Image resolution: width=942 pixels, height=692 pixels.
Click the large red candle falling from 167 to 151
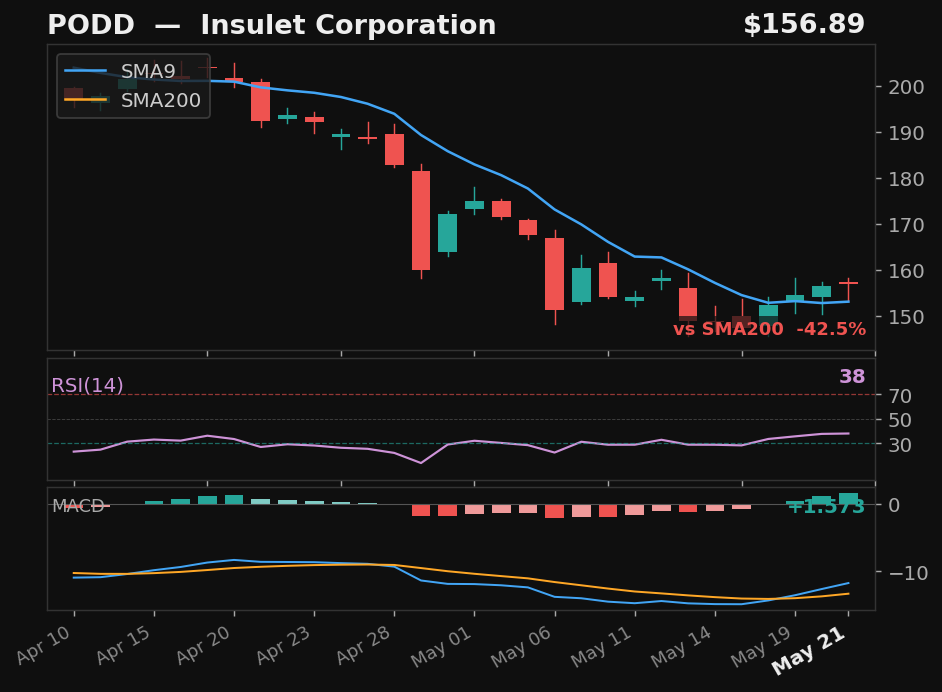(555, 274)
